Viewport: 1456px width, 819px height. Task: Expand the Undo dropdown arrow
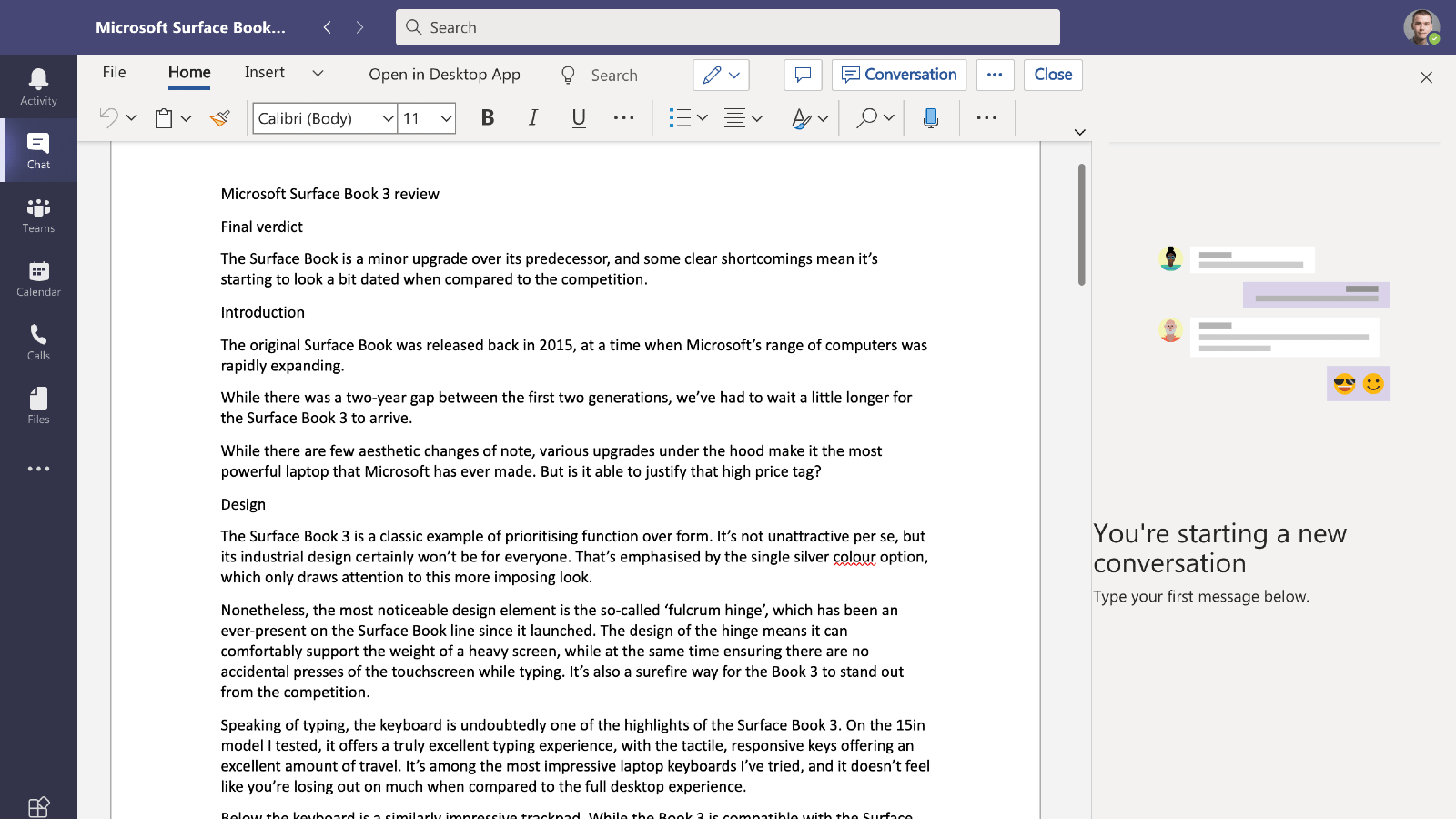(131, 117)
